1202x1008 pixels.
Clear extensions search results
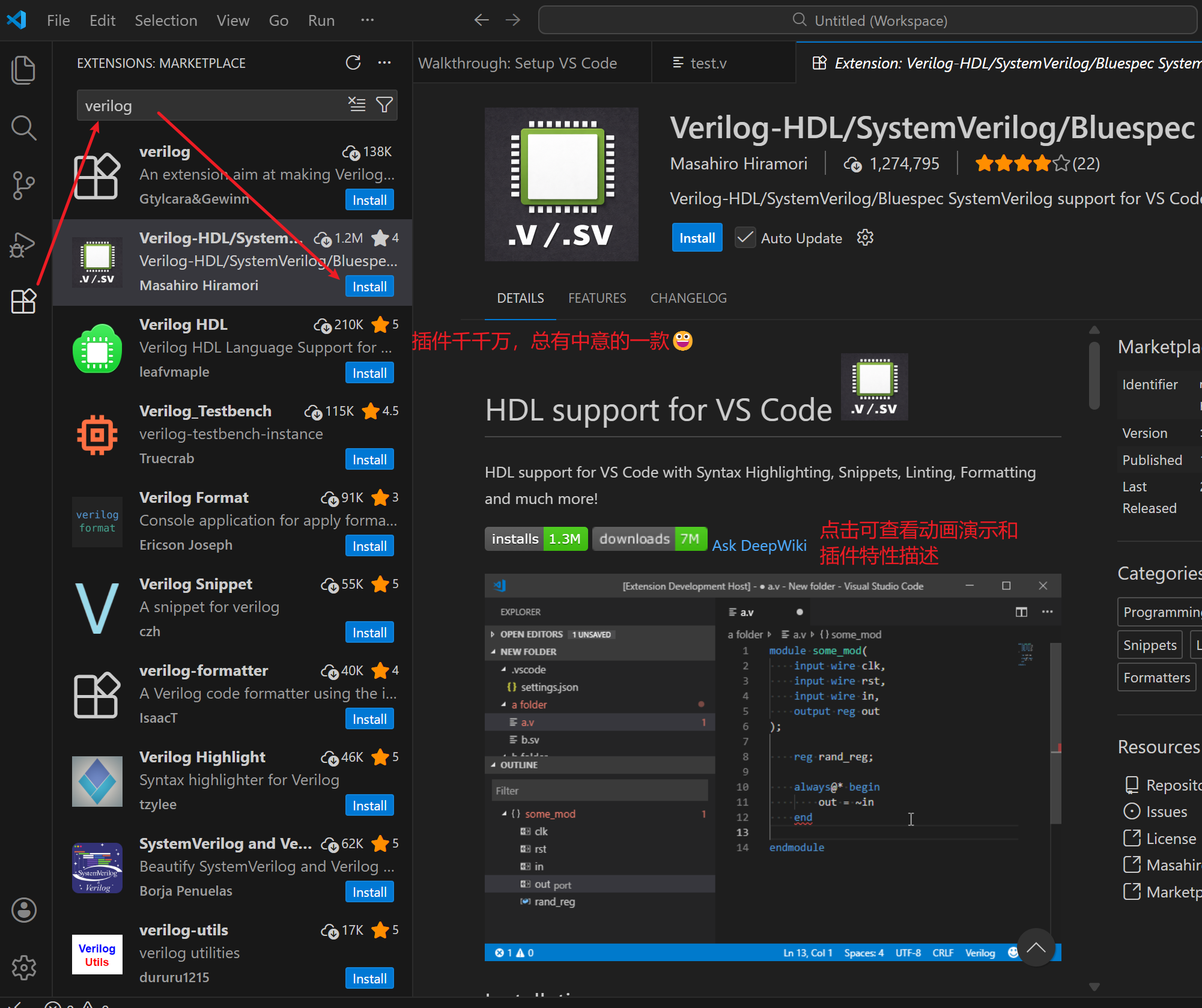[x=357, y=105]
